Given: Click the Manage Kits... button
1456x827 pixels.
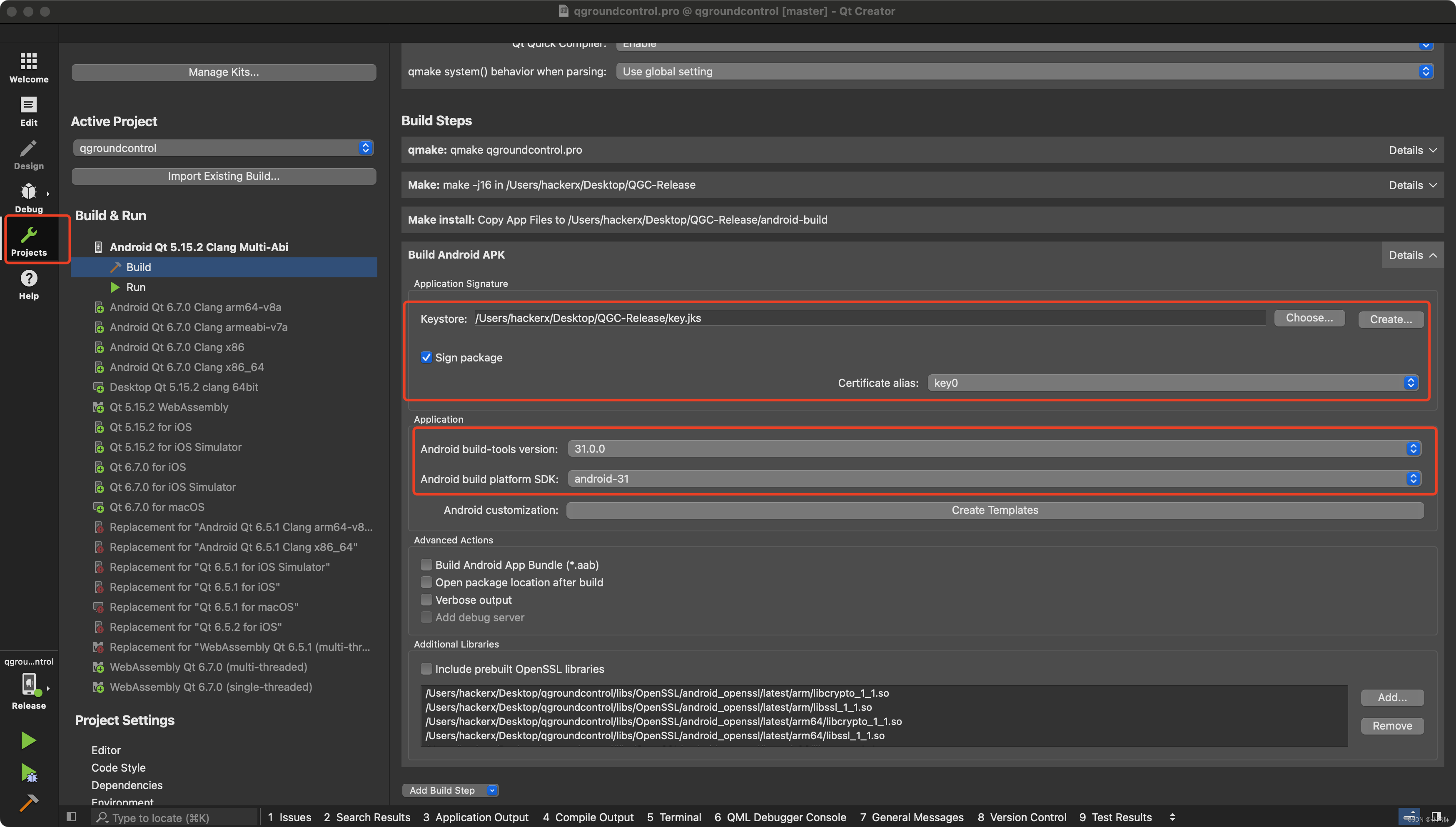Looking at the screenshot, I should pos(223,72).
